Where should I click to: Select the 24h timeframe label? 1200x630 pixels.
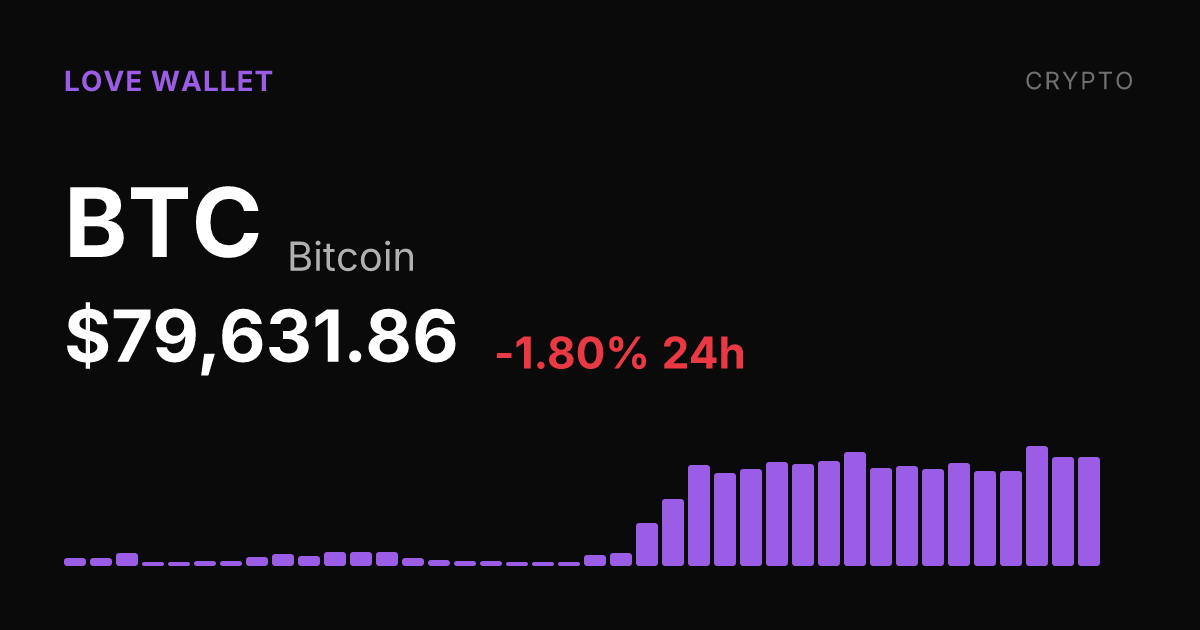click(704, 354)
